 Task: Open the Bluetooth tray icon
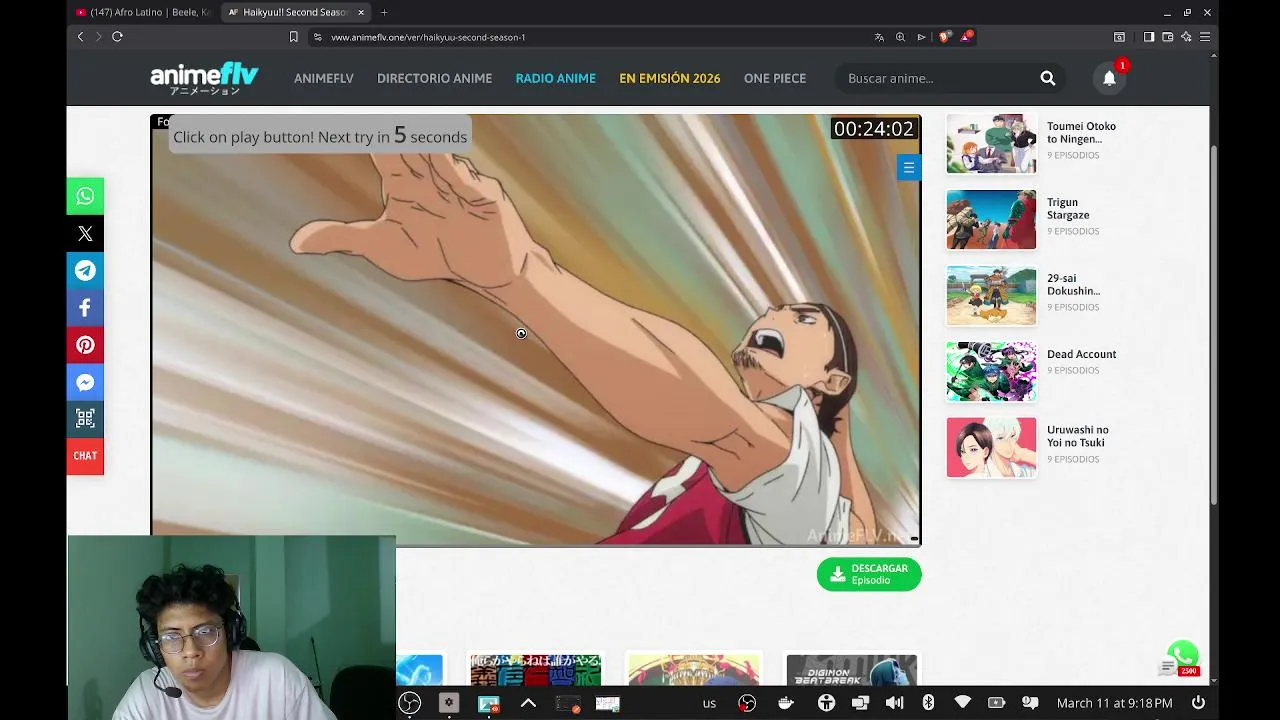[928, 703]
